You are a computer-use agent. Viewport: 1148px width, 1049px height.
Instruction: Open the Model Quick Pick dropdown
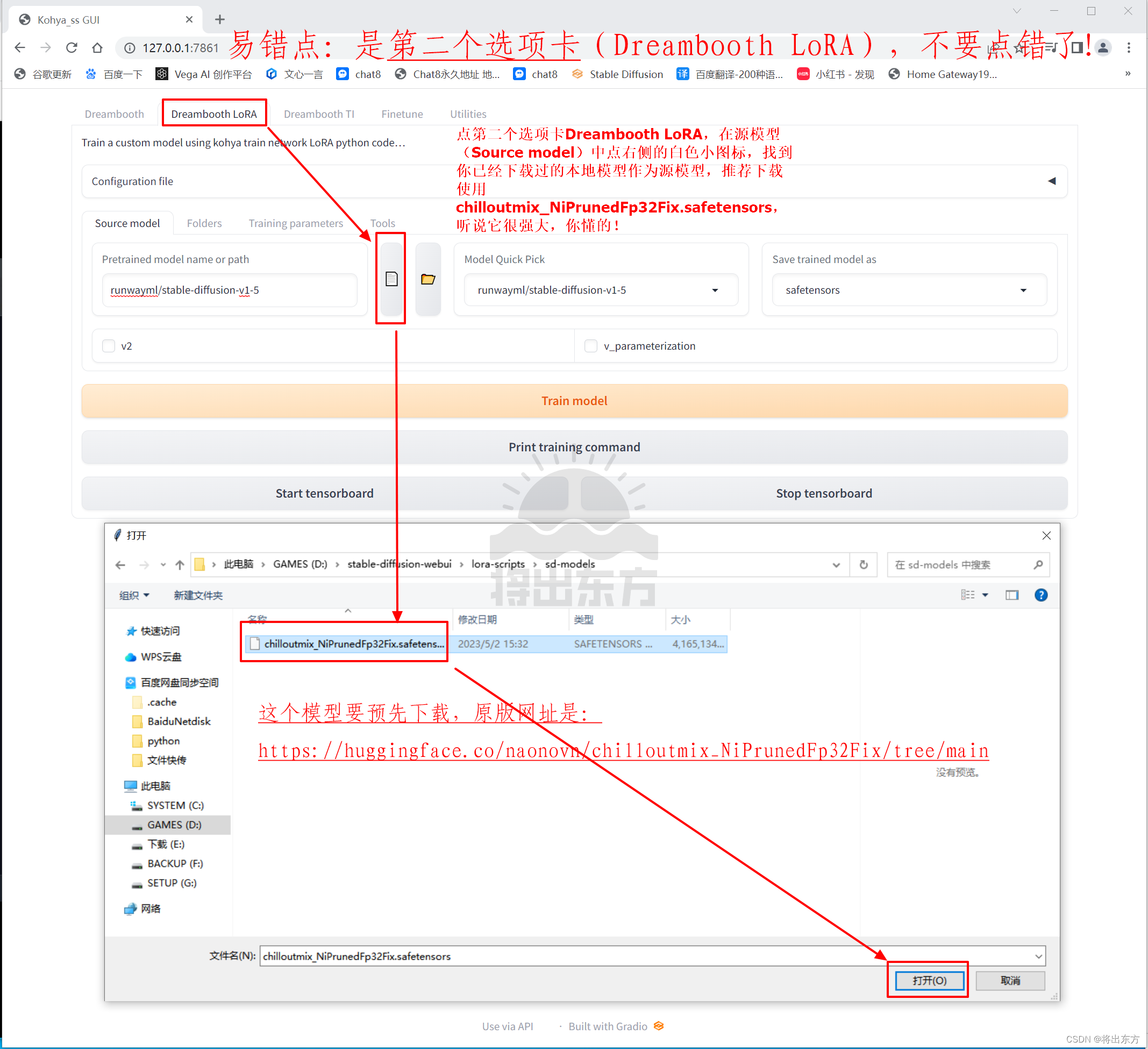point(600,290)
